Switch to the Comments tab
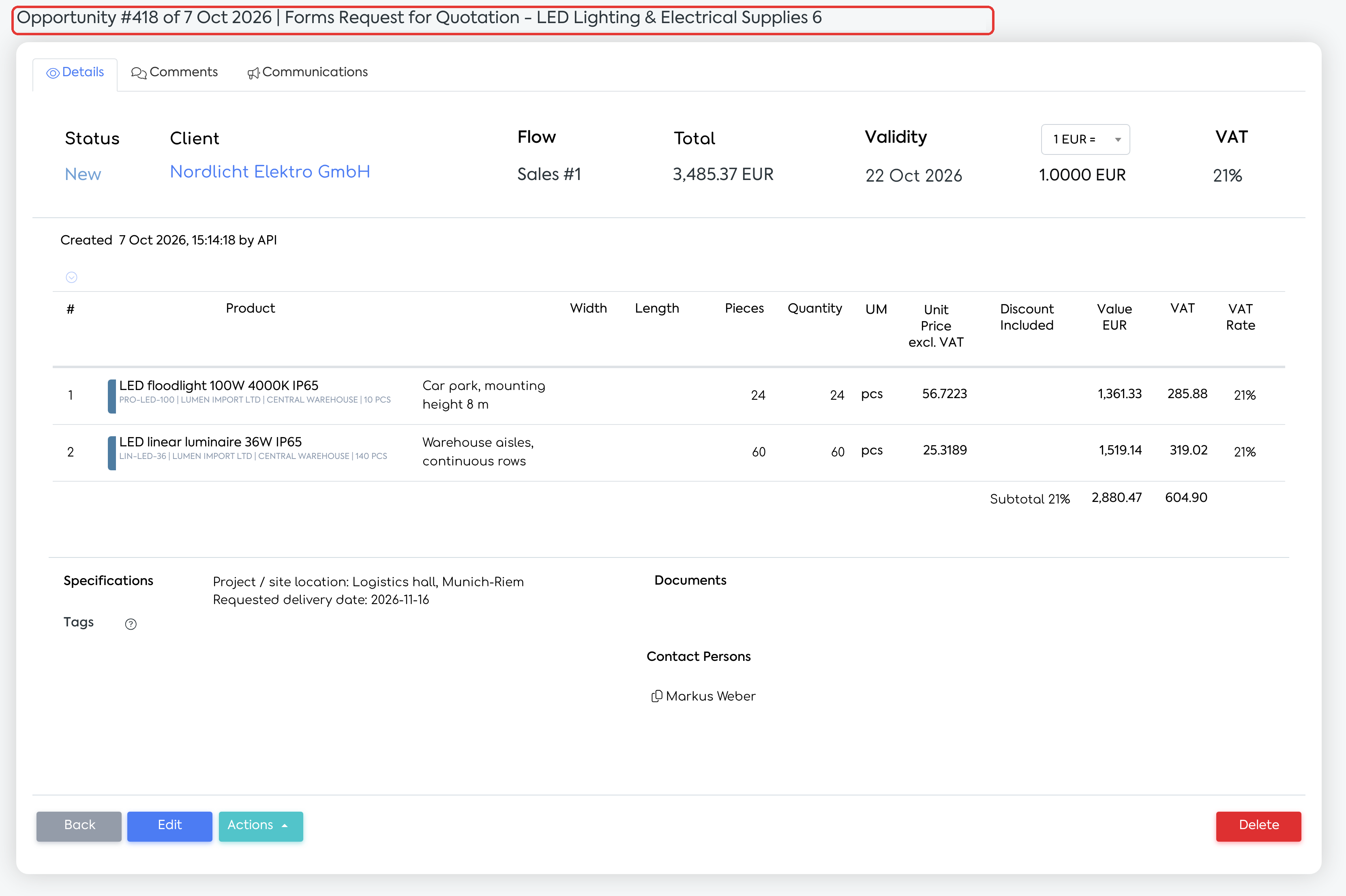The image size is (1346, 896). pyautogui.click(x=174, y=73)
